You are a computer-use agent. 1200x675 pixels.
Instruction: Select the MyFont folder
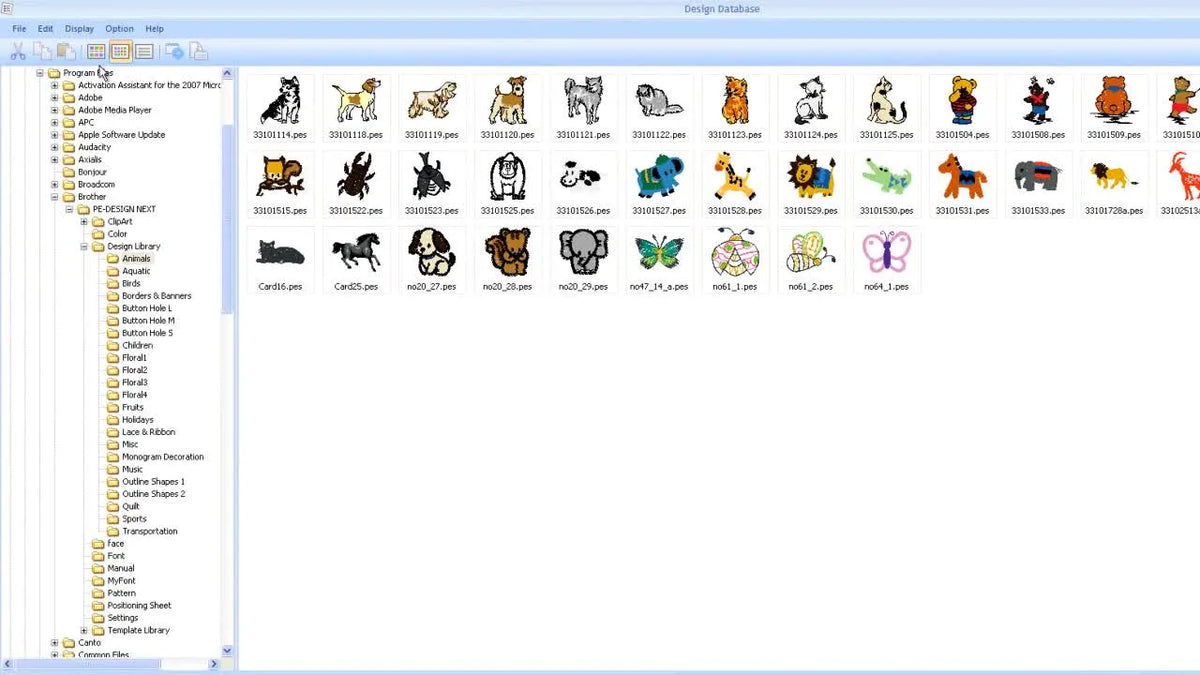[x=121, y=580]
